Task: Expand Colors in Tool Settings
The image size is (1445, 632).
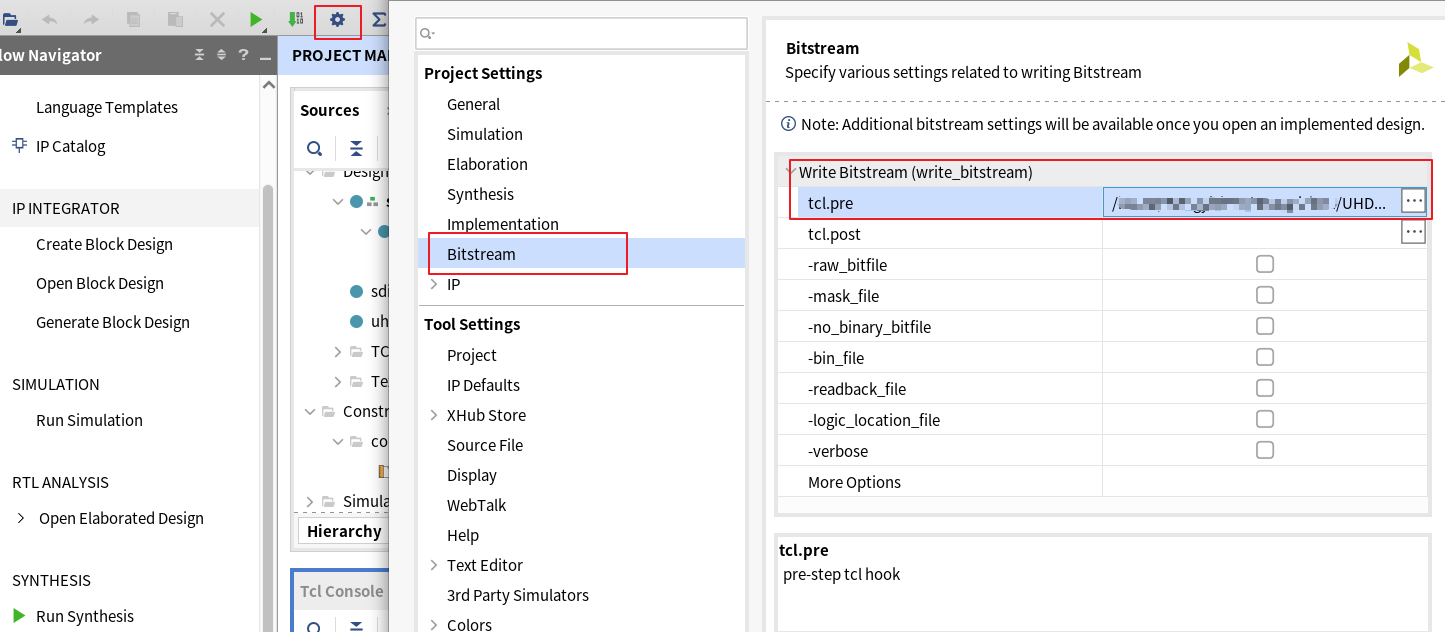Action: pos(433,625)
